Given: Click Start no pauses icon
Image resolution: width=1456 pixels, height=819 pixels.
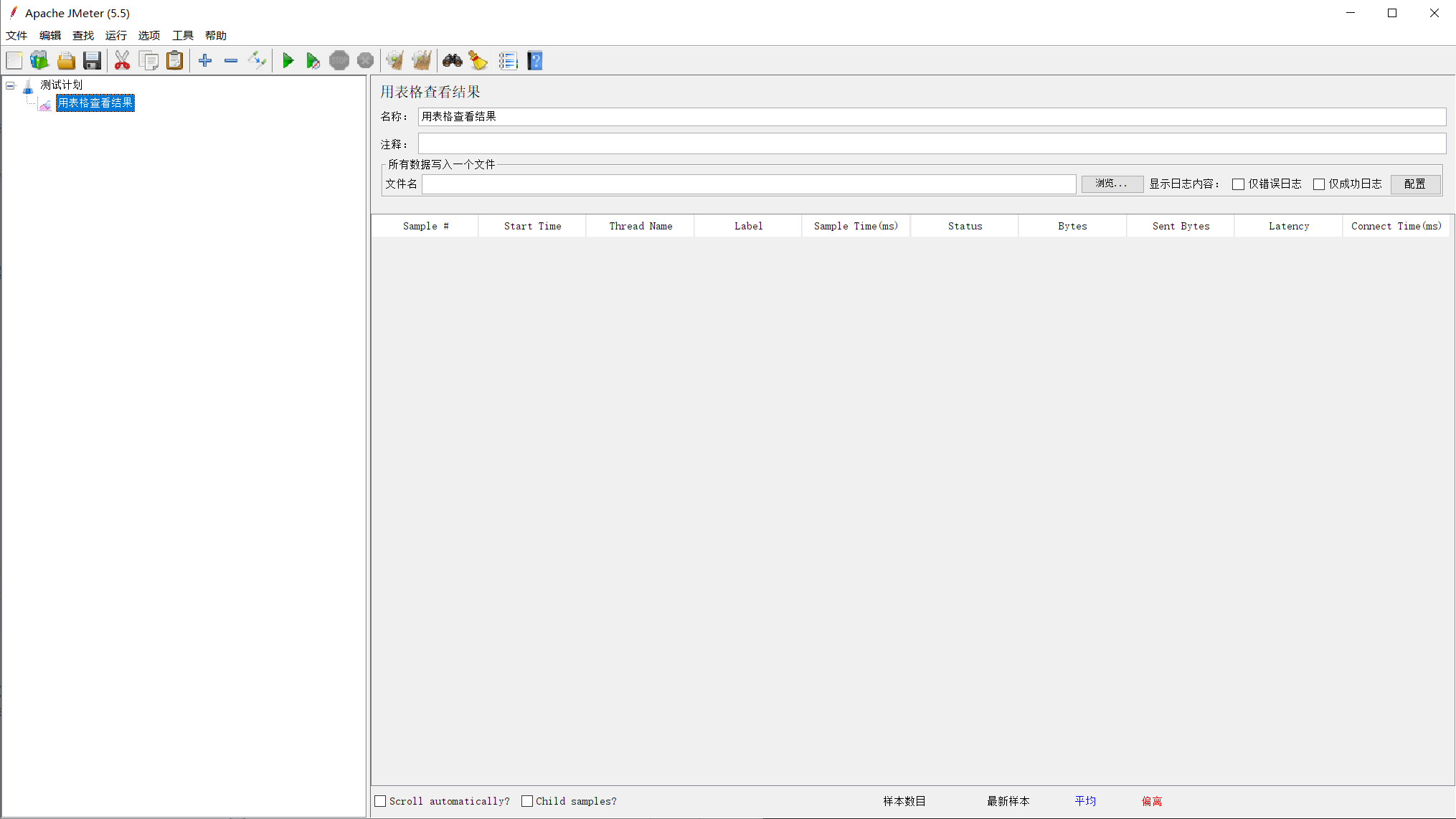Looking at the screenshot, I should point(313,61).
